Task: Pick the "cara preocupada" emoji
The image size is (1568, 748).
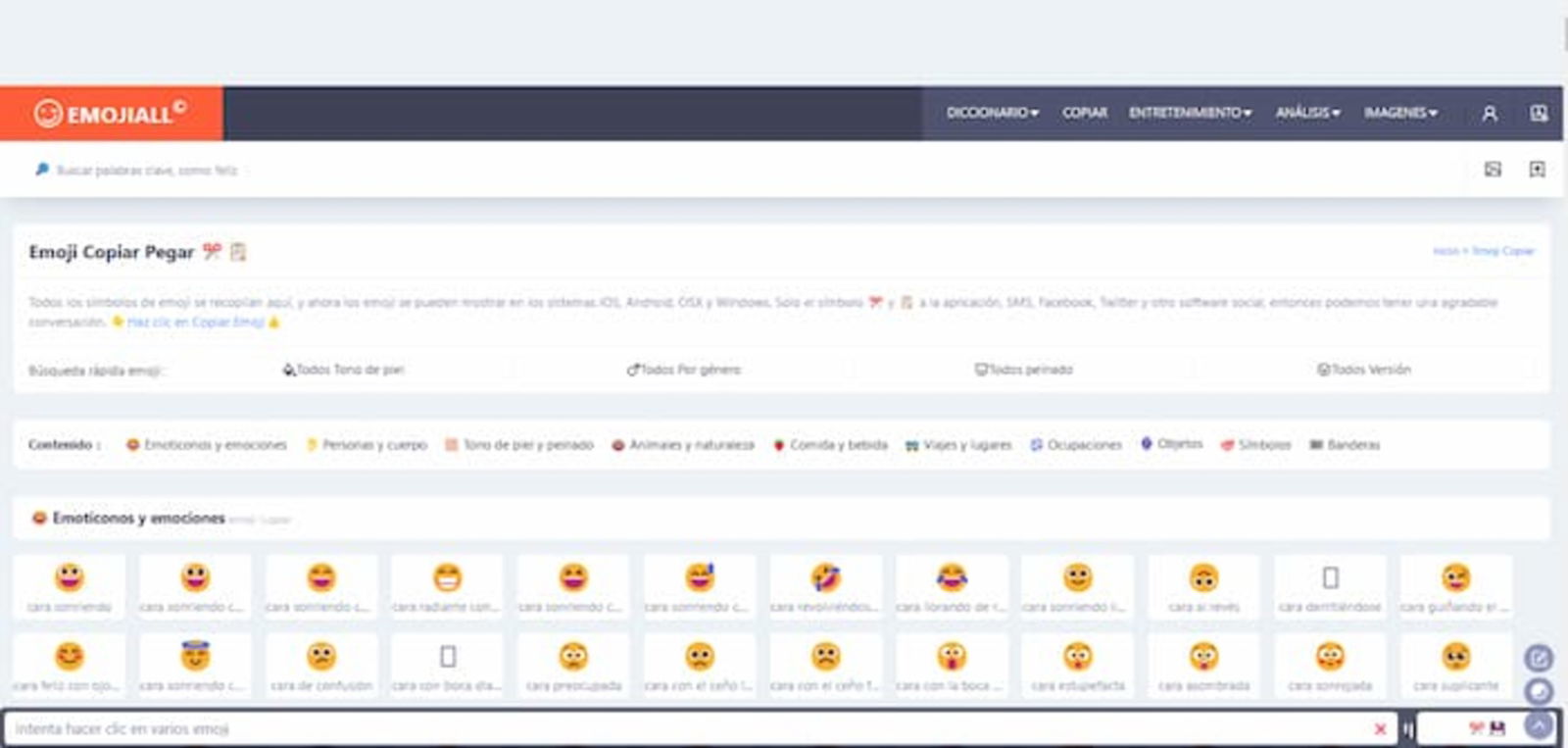Action: click(573, 665)
